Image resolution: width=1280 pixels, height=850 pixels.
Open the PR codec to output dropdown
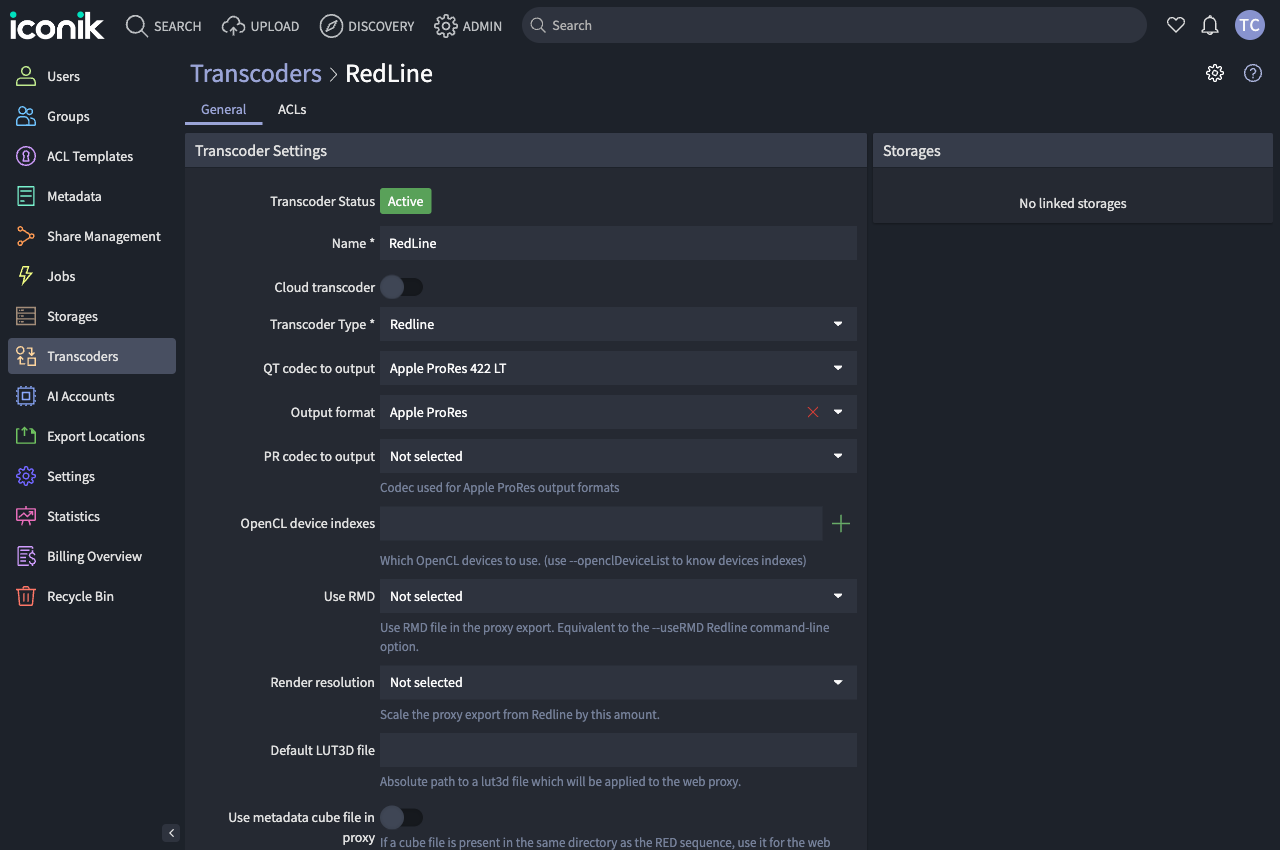[x=617, y=456]
